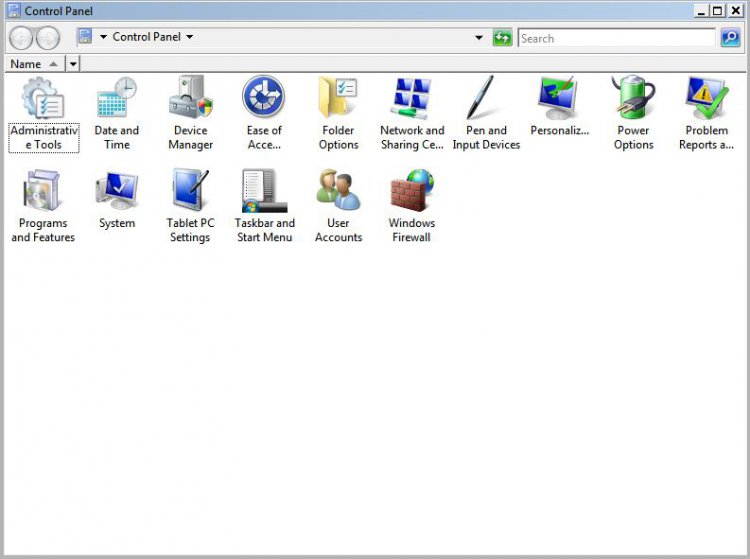
Task: Maximize the Control Panel window
Action: click(x=717, y=11)
